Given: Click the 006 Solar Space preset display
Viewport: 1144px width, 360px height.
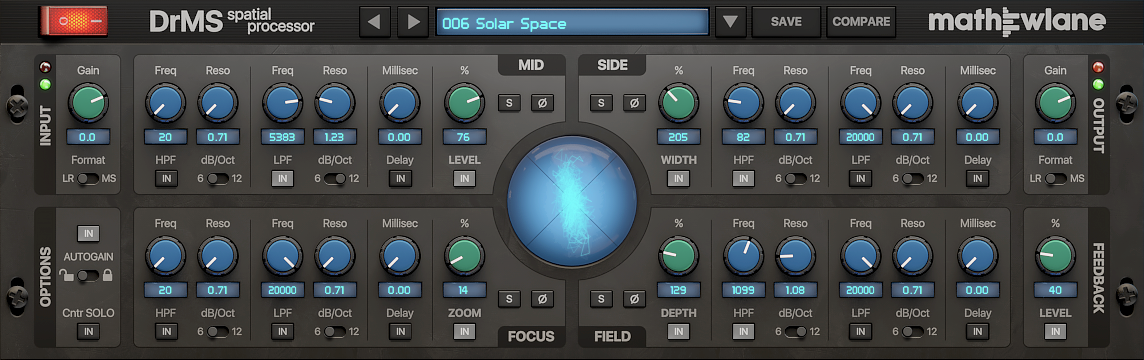Looking at the screenshot, I should tap(573, 23).
